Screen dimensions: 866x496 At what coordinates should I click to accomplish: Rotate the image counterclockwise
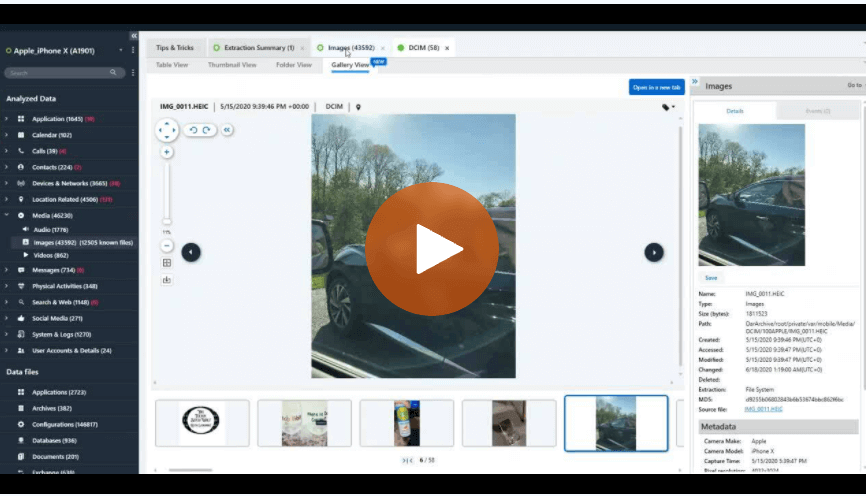pos(194,130)
